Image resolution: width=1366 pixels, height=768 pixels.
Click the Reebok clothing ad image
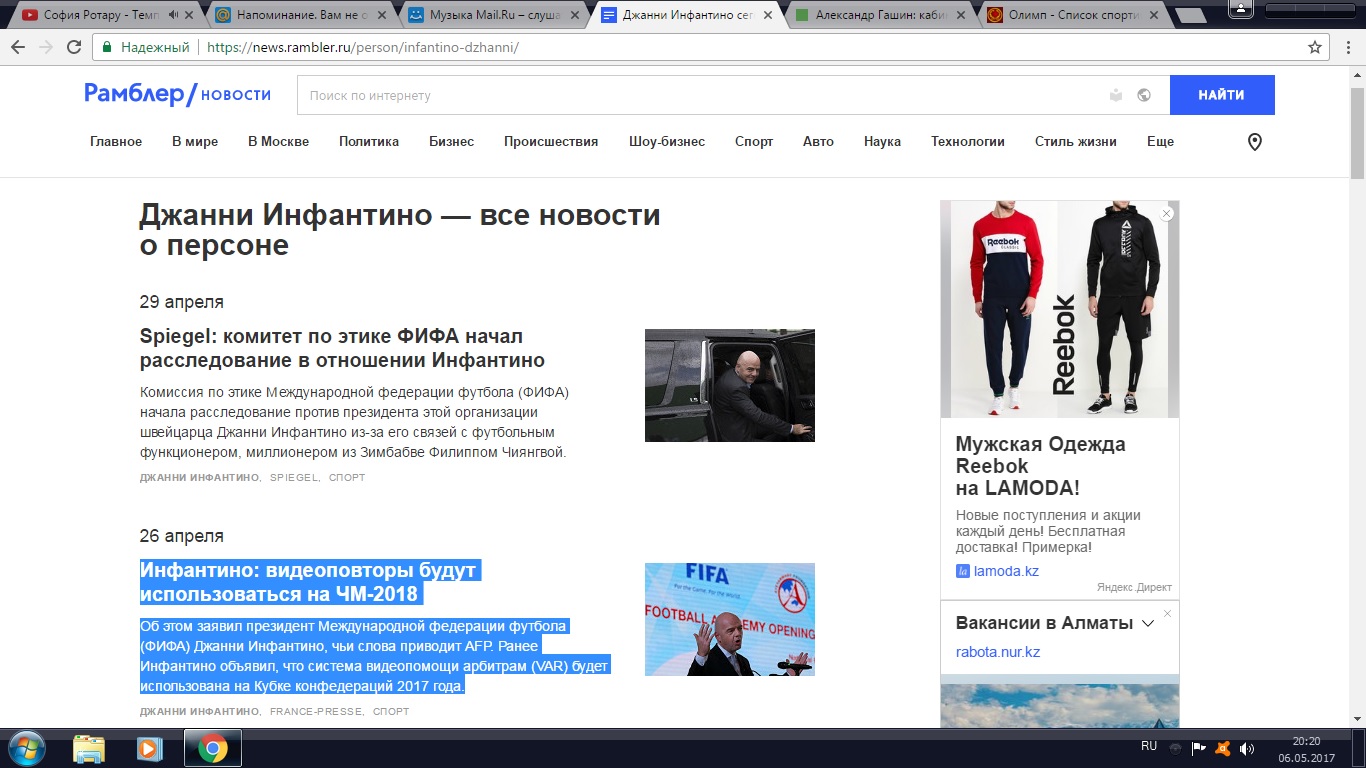pyautogui.click(x=1060, y=309)
